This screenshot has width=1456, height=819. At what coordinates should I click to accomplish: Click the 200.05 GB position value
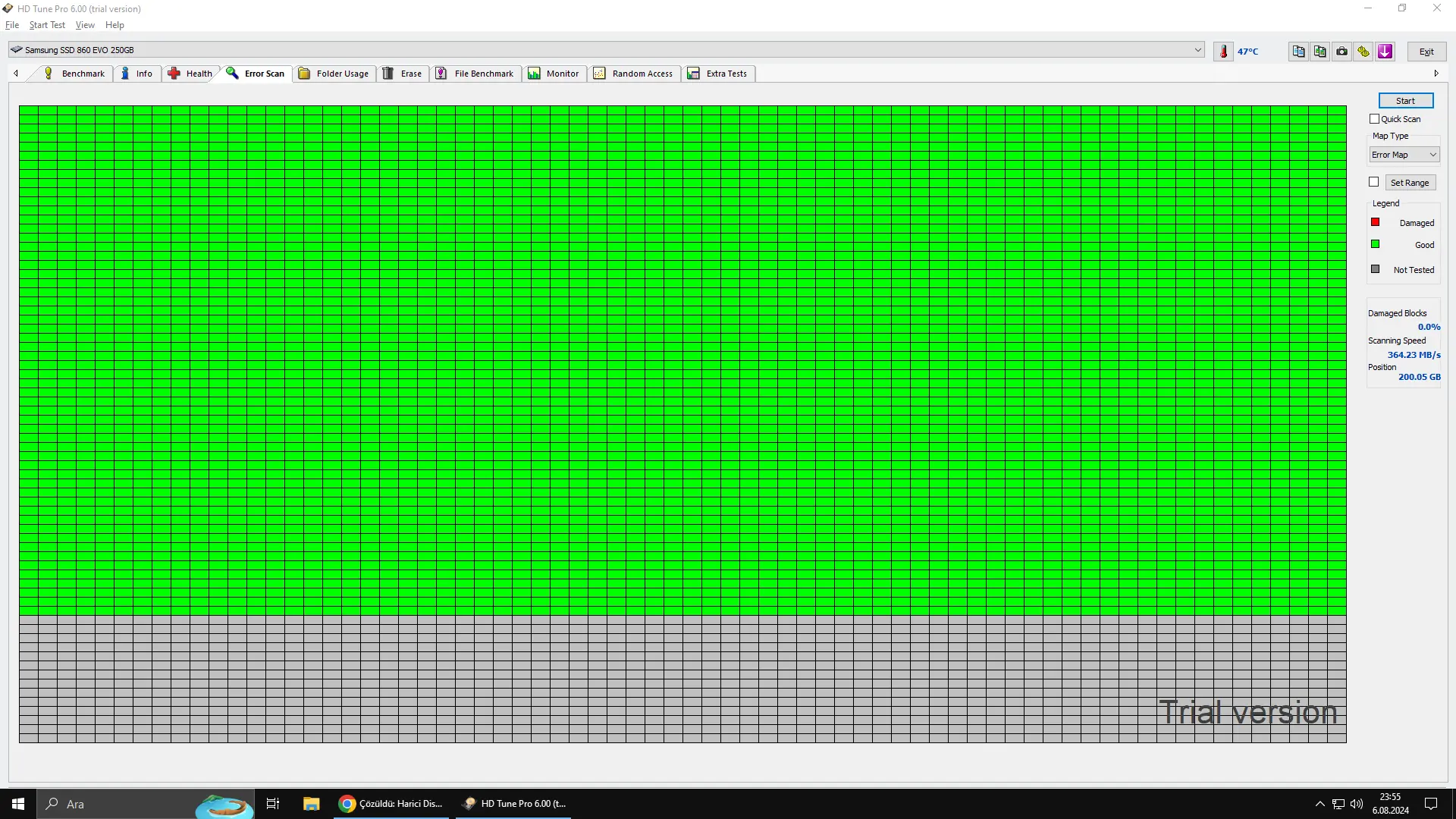point(1419,377)
